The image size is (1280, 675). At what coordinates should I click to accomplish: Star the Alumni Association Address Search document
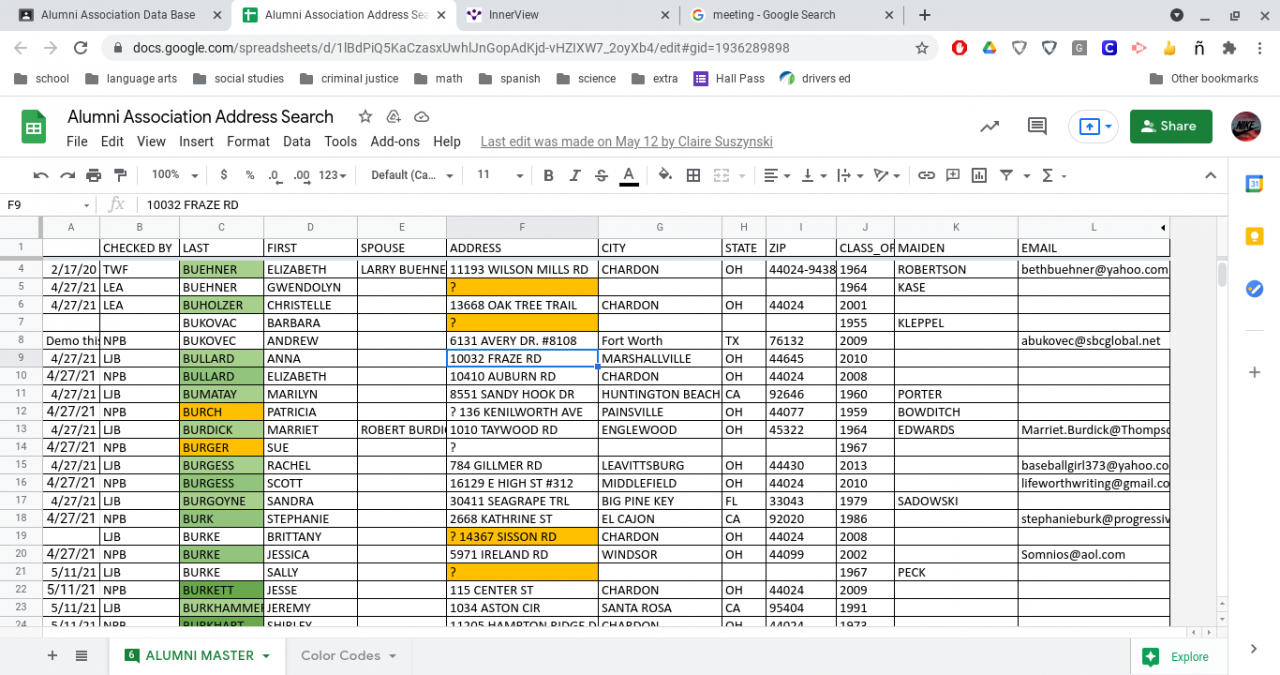[x=365, y=117]
